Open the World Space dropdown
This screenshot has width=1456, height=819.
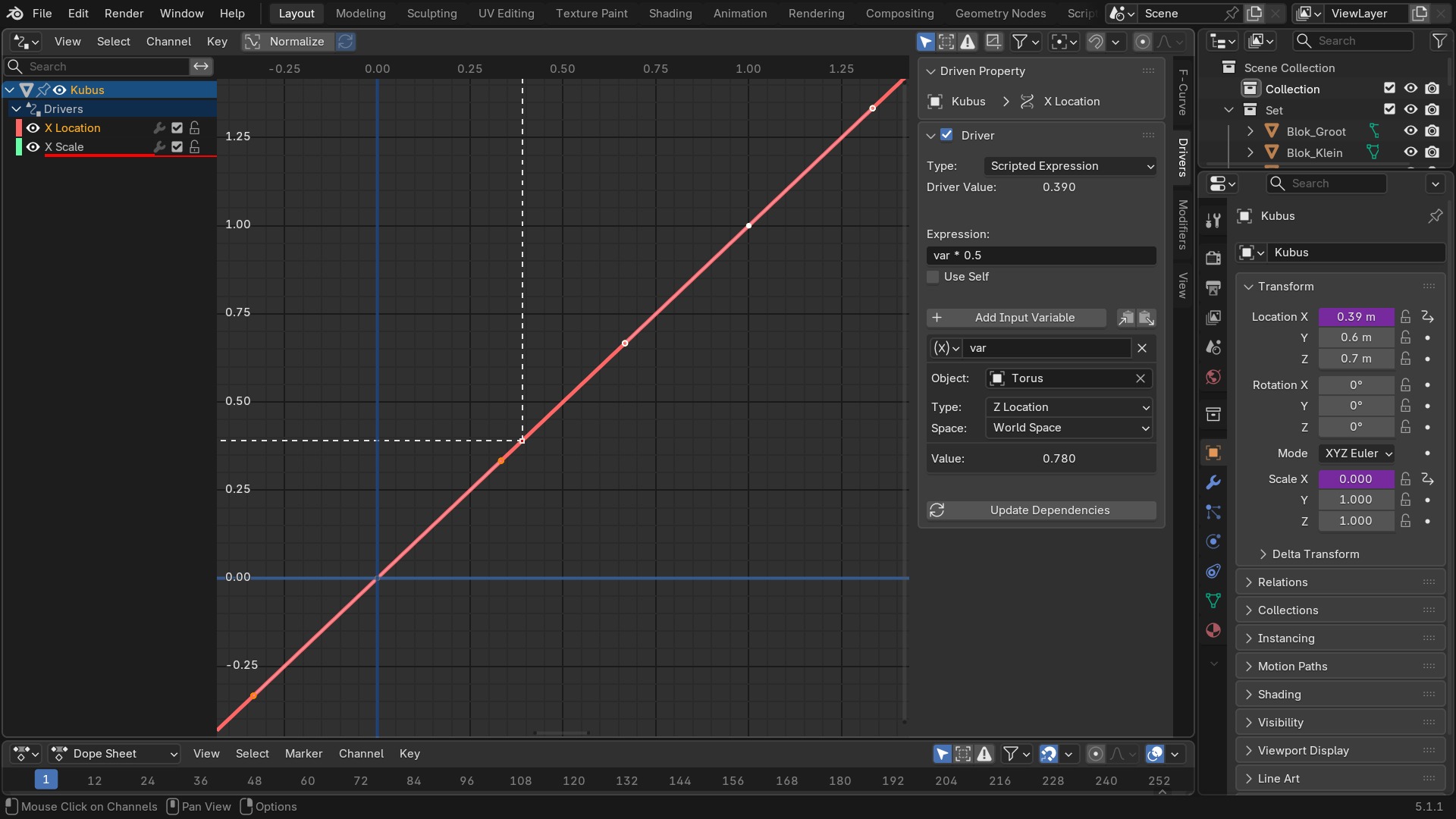click(1070, 428)
